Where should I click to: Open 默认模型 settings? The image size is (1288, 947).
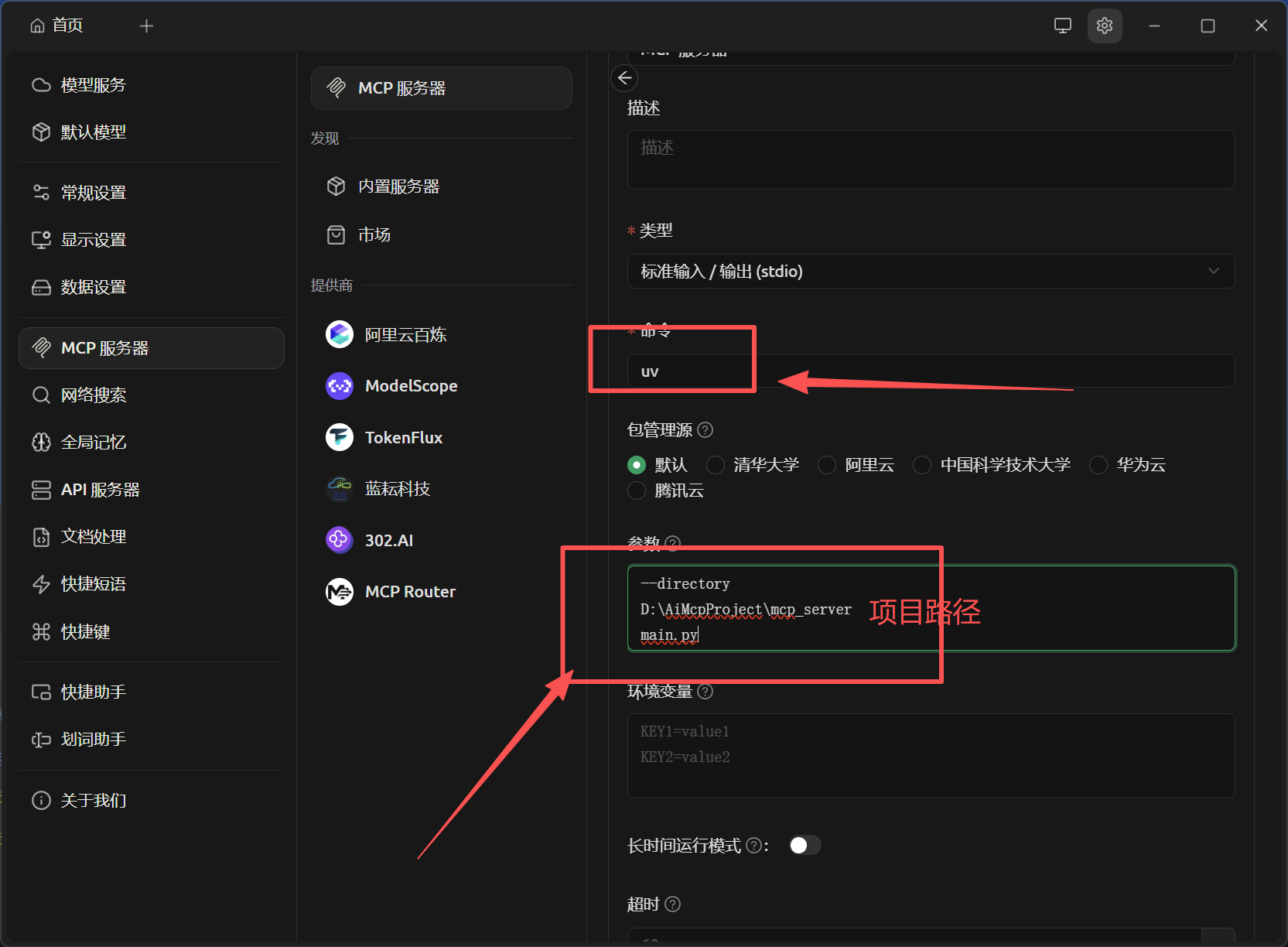tap(152, 132)
